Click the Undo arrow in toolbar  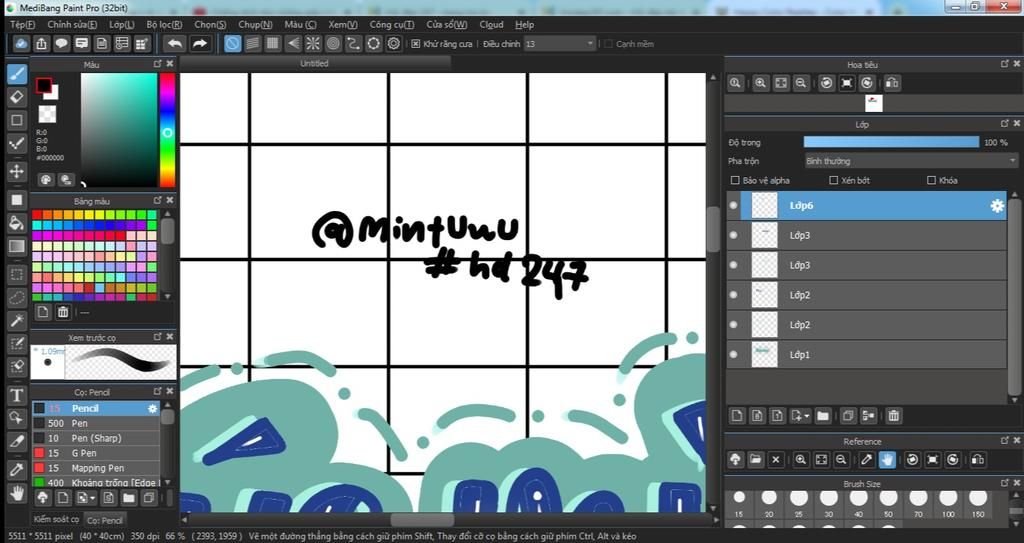click(x=174, y=44)
